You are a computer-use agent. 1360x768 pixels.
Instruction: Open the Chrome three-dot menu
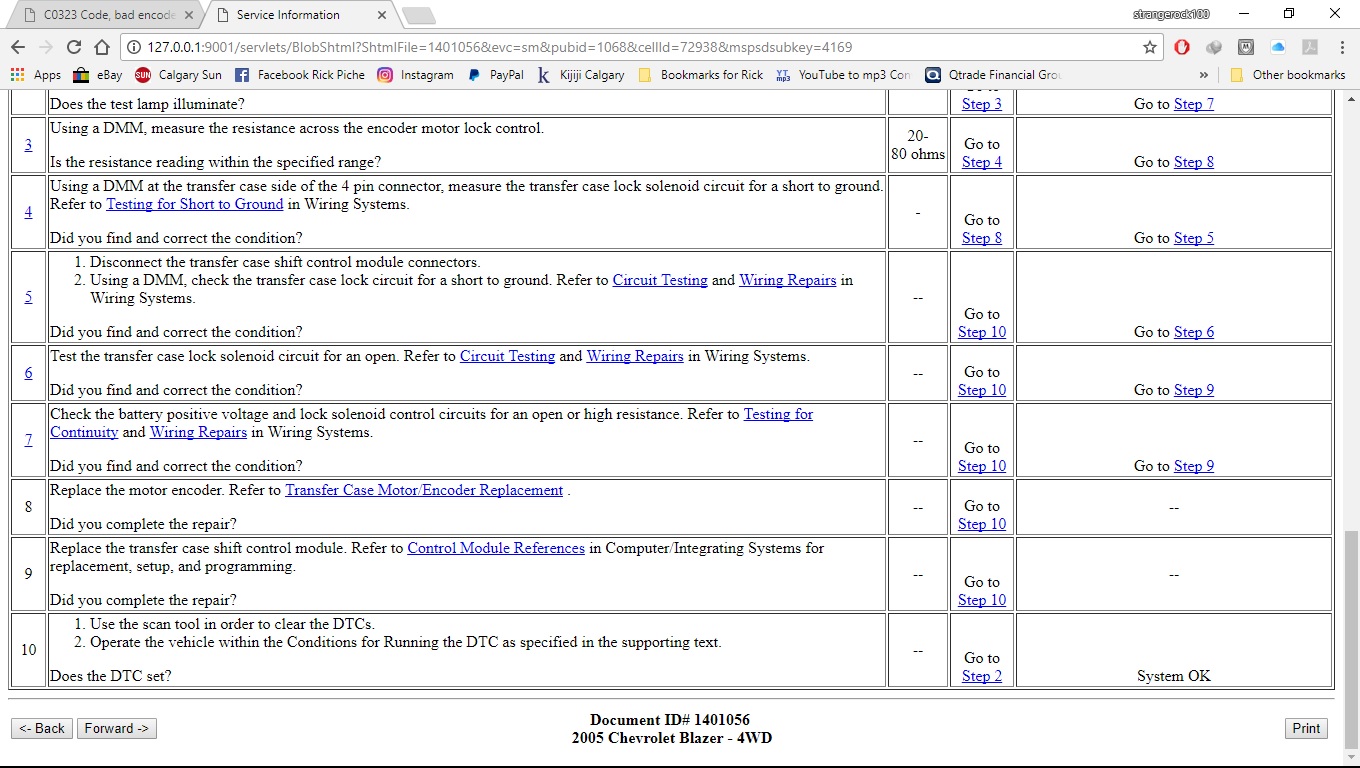[x=1341, y=47]
